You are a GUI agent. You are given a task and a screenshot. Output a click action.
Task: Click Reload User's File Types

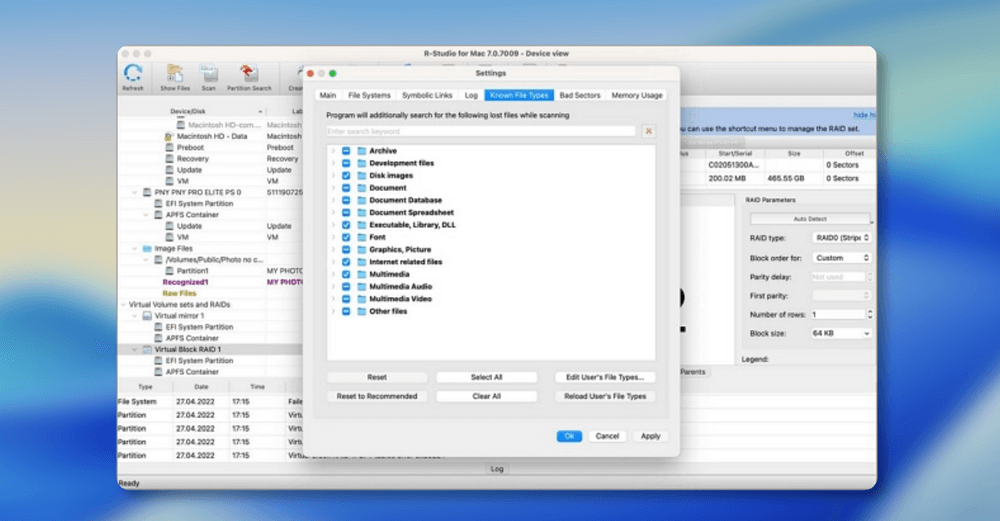click(605, 397)
